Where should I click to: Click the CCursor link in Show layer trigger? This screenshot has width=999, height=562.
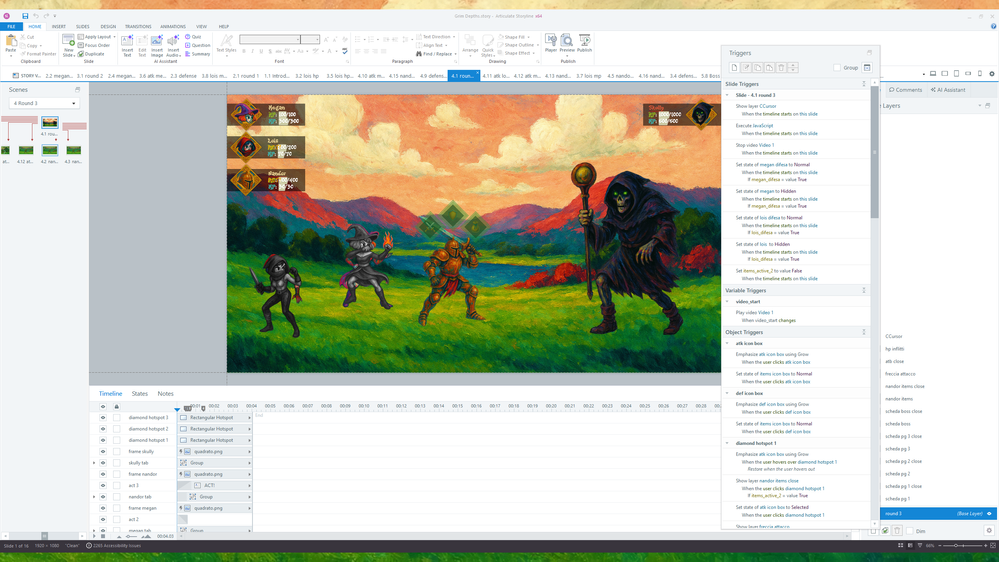(x=768, y=106)
